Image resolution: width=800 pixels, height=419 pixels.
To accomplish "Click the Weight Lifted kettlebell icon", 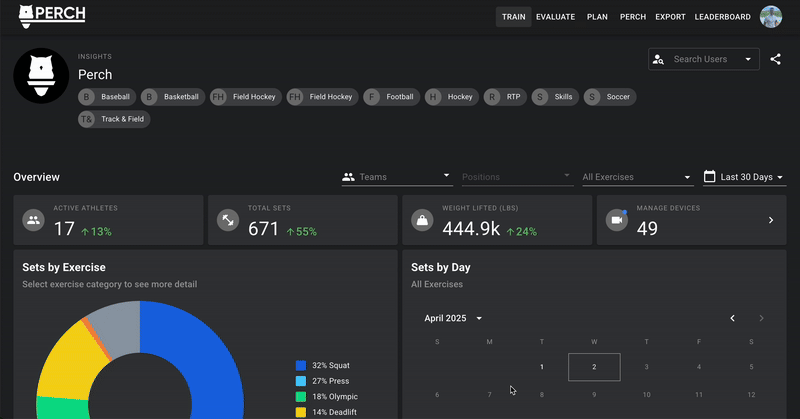I will [x=422, y=220].
